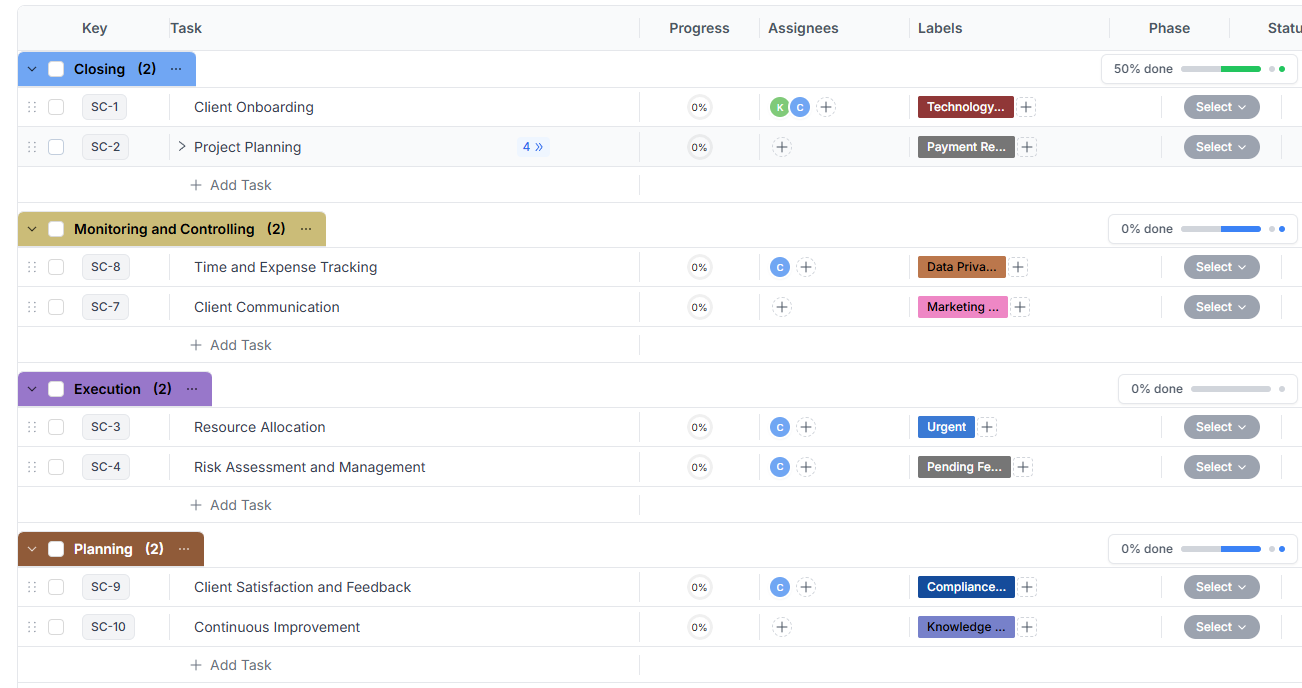Select all tasks in Execution group checkbox
This screenshot has width=1302, height=688.
56,389
